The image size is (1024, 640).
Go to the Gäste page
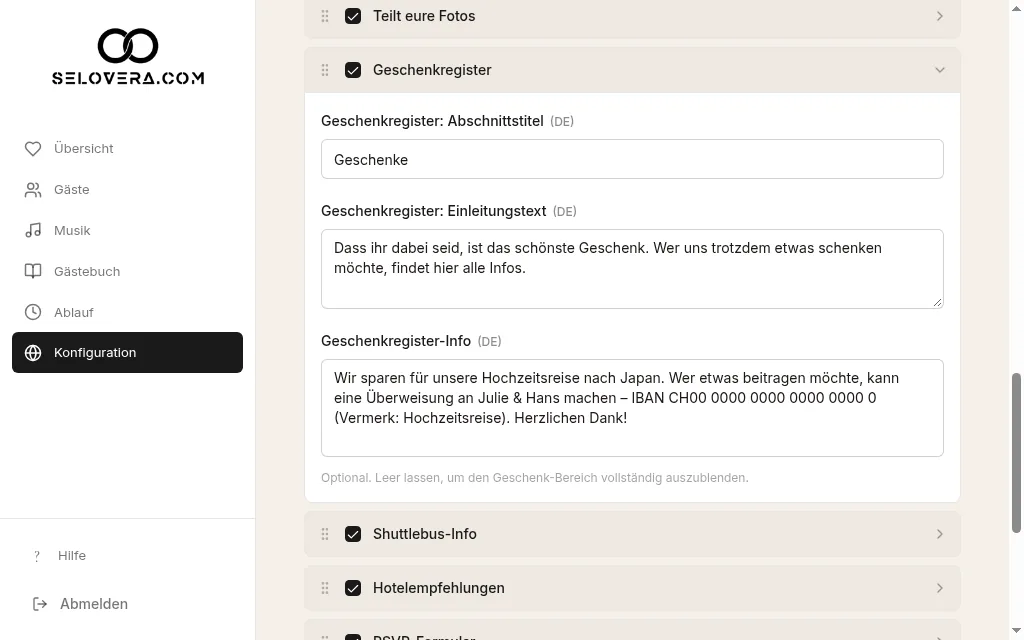tap(127, 189)
